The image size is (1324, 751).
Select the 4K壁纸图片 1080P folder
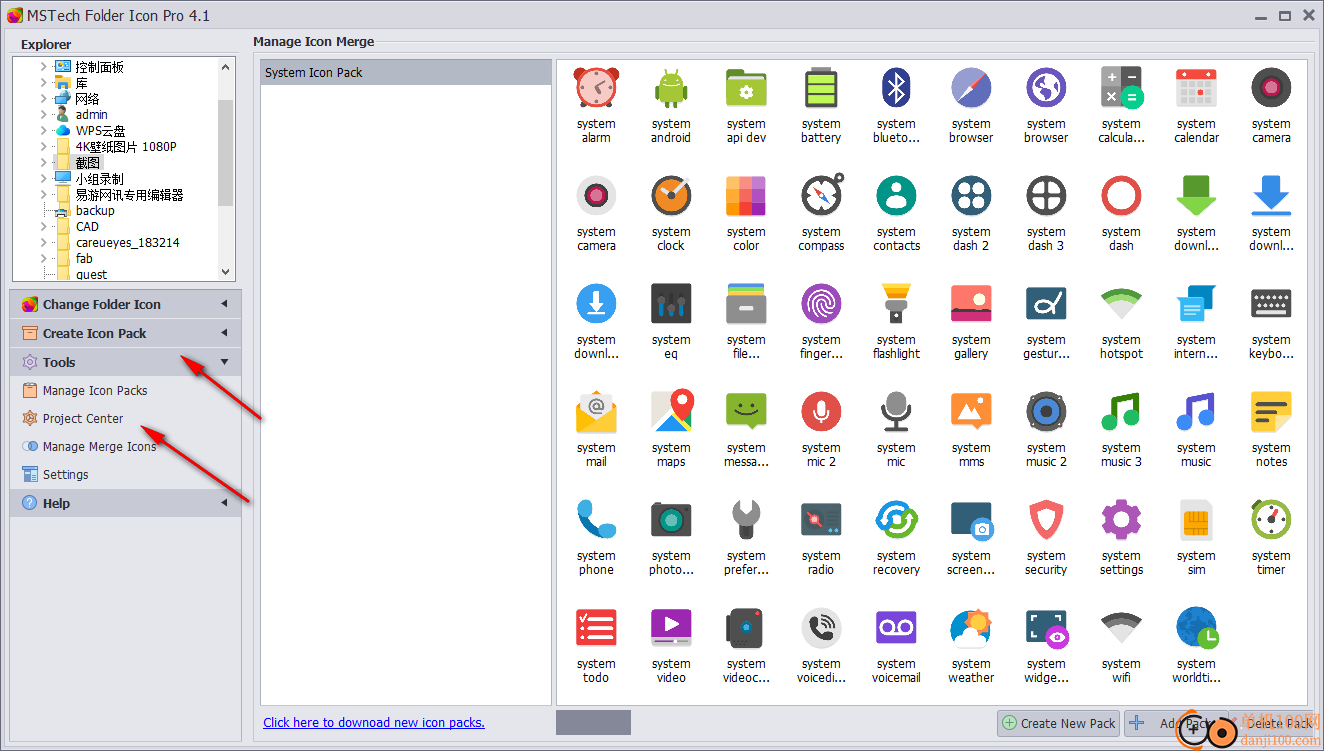126,147
